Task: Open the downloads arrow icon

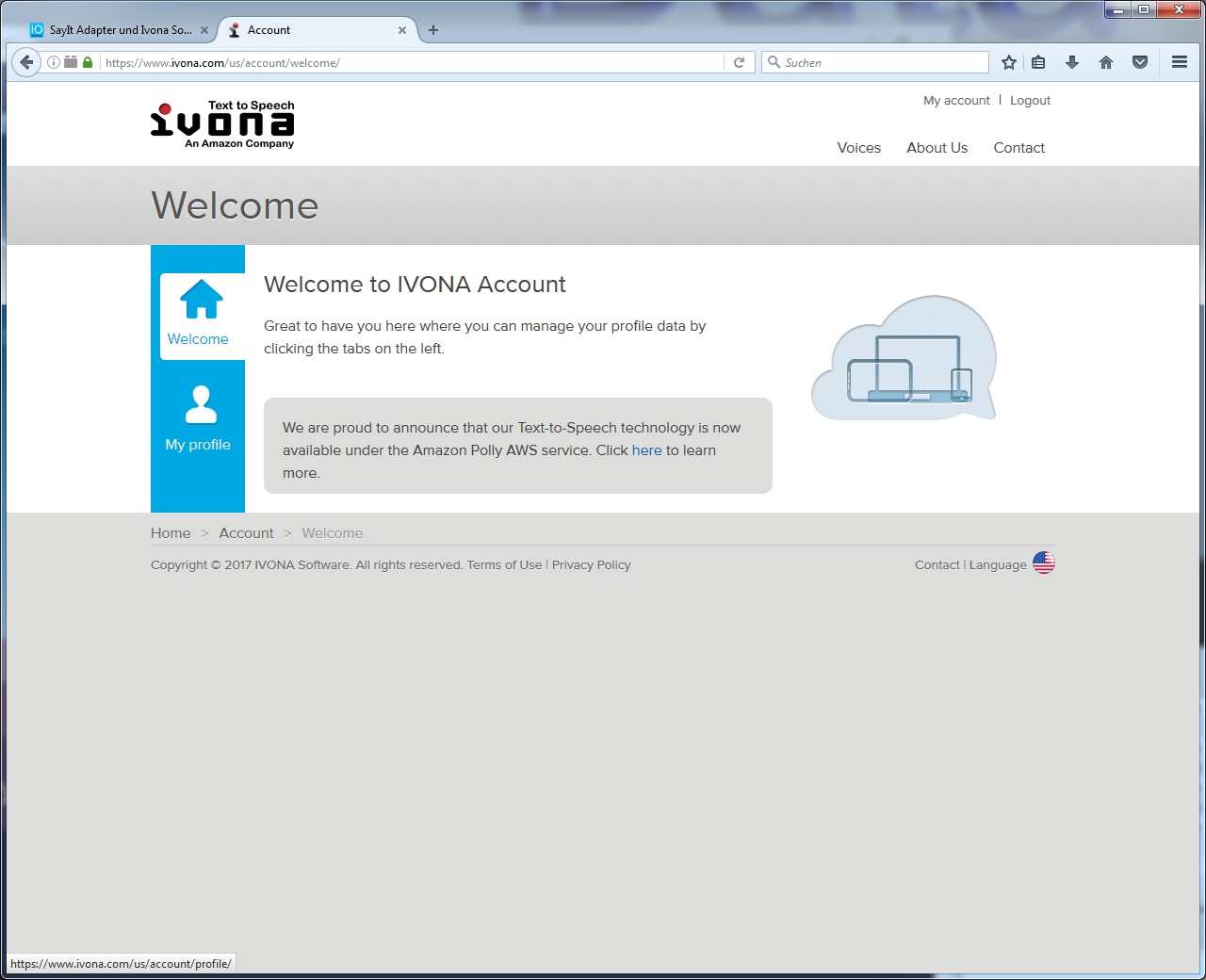Action: (1072, 62)
